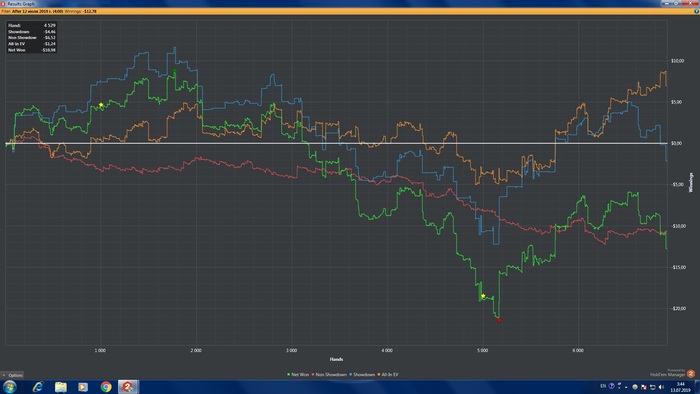Click the 'Net Won' row in stats box
This screenshot has width=700, height=394.
(32, 50)
